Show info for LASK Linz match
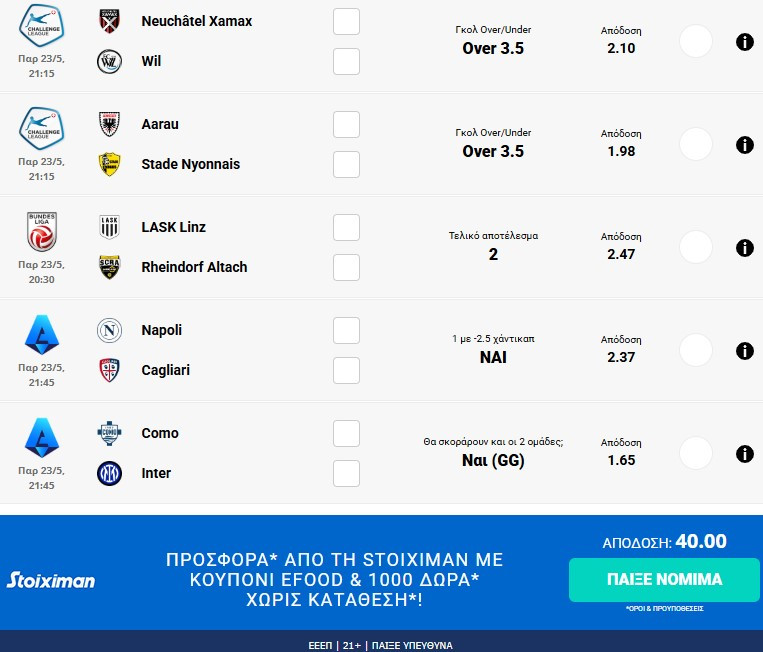 (744, 248)
